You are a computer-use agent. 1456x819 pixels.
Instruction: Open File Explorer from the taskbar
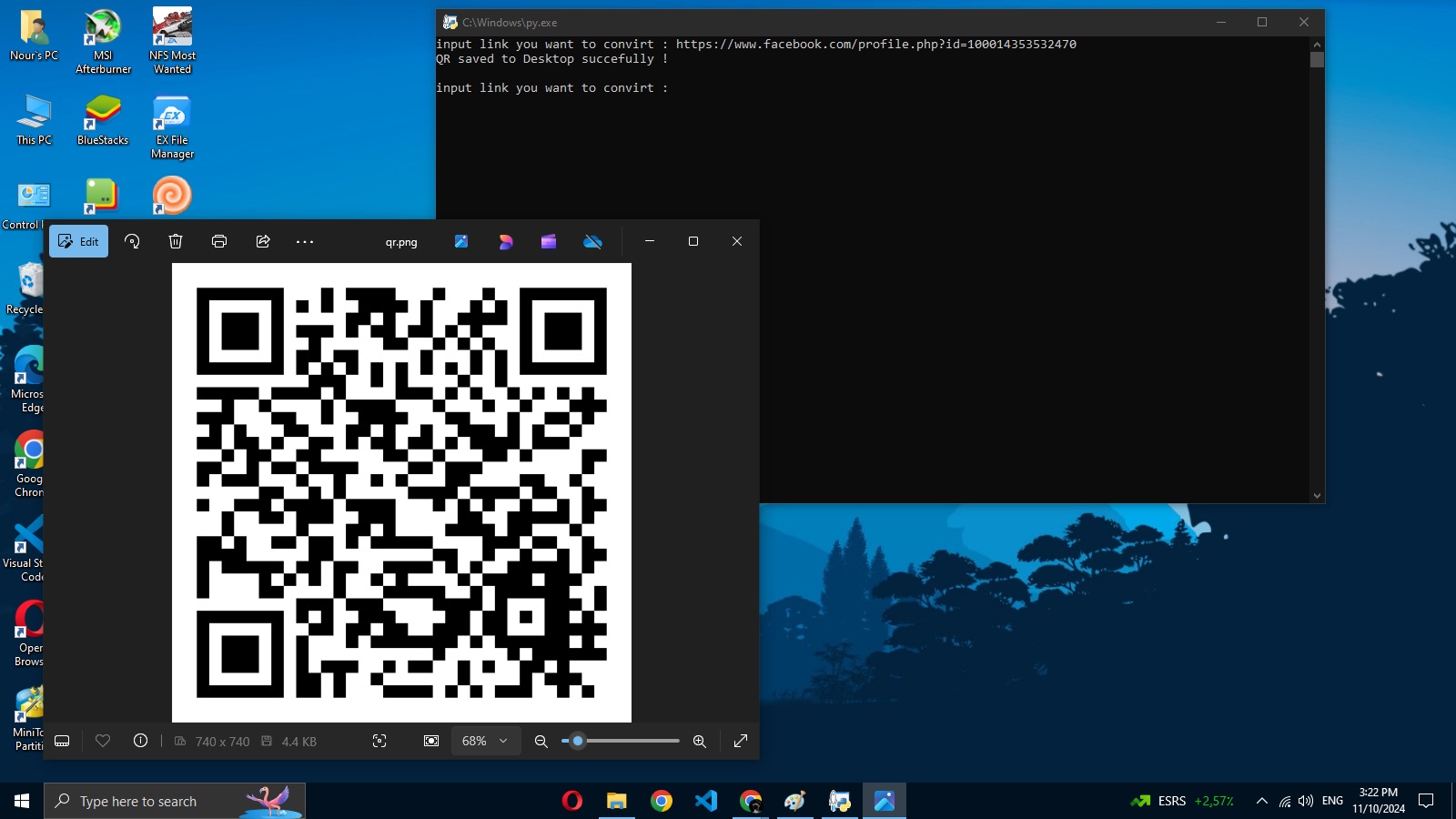point(617,801)
